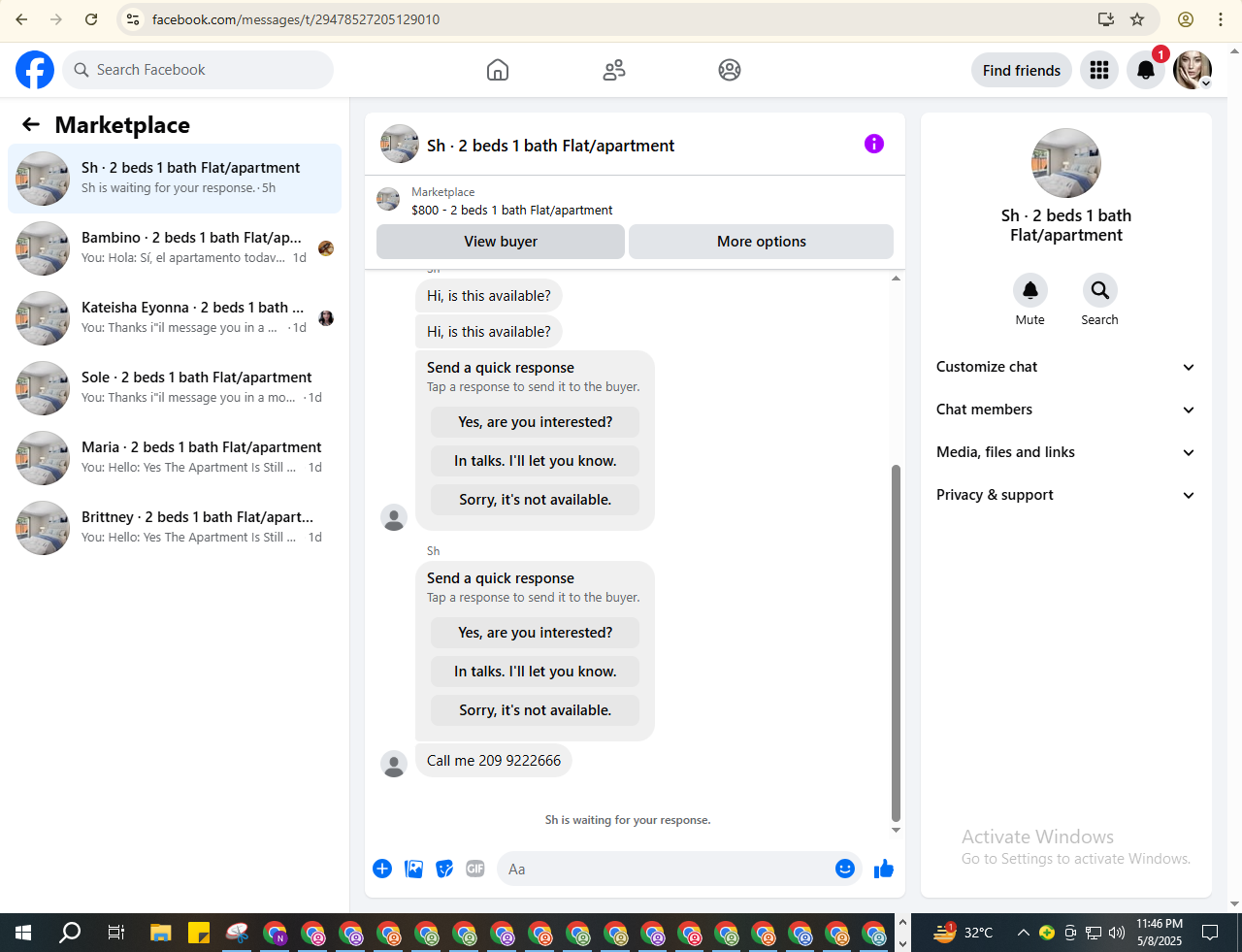Send the last 'In talks. I'll let you know.' reply
Image resolution: width=1242 pixels, height=952 pixels.
coord(536,672)
